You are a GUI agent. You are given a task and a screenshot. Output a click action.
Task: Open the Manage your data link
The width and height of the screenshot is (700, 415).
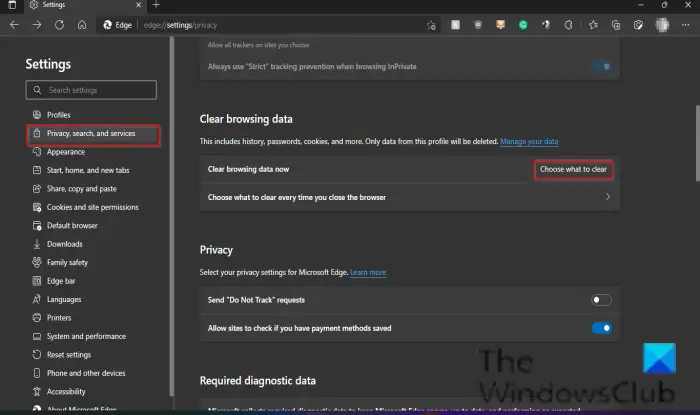[529, 141]
